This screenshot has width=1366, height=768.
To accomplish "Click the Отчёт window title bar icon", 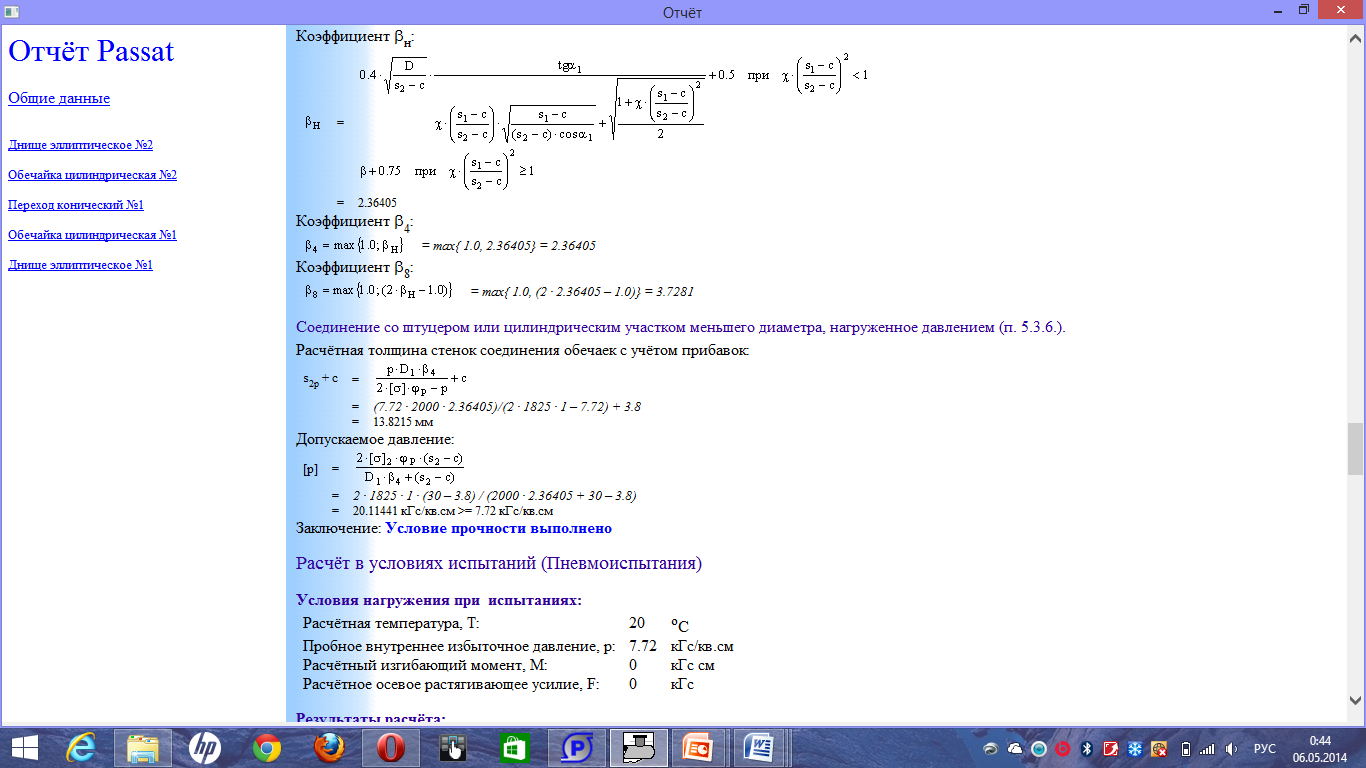I will coord(10,11).
